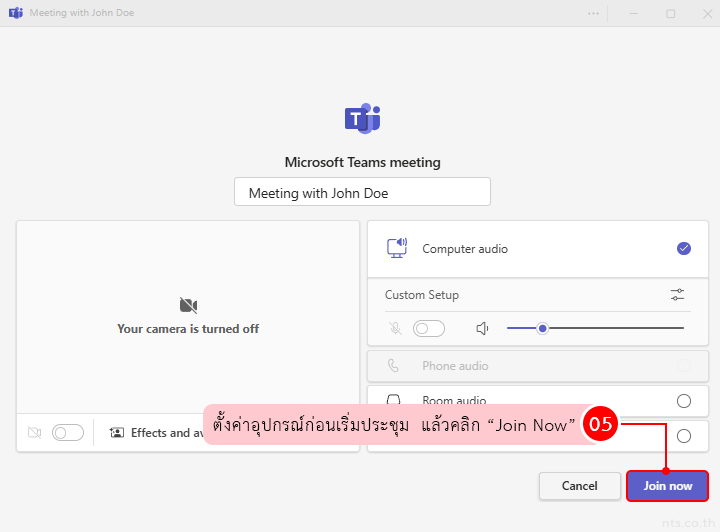Viewport: 720px width, 532px height.
Task: Click 'Your camera is turned off' text
Action: pyautogui.click(x=188, y=329)
